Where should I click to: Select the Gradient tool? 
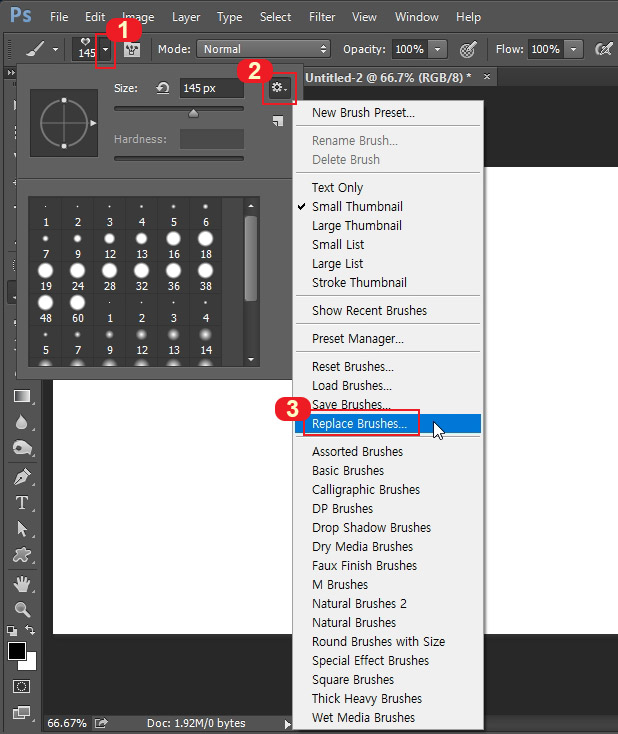coord(22,396)
